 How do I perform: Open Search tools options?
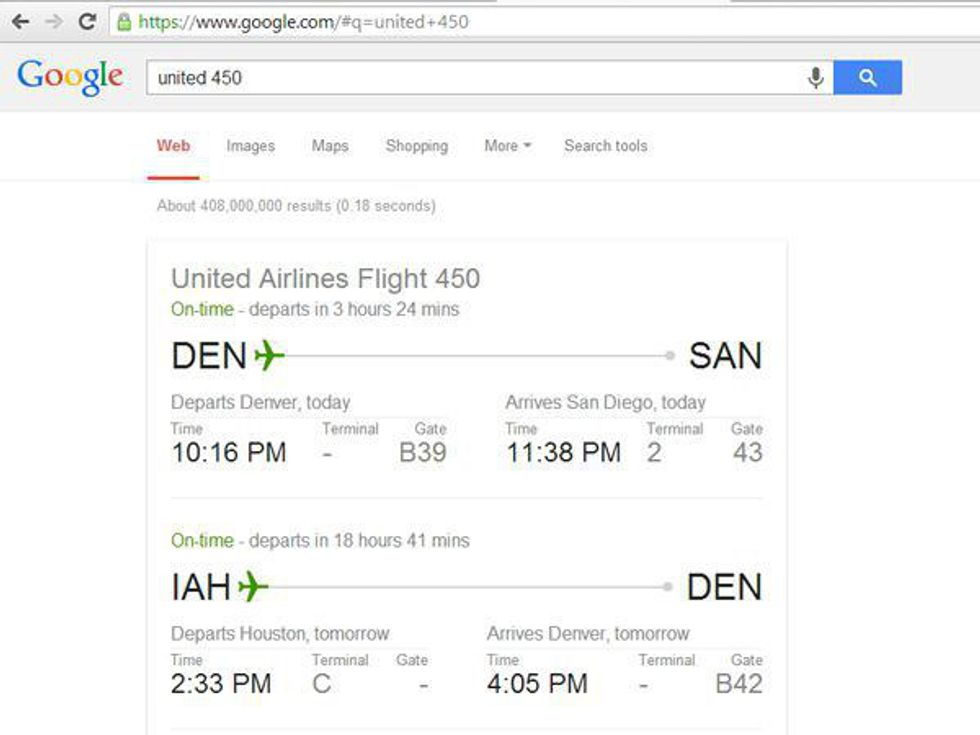coord(605,146)
